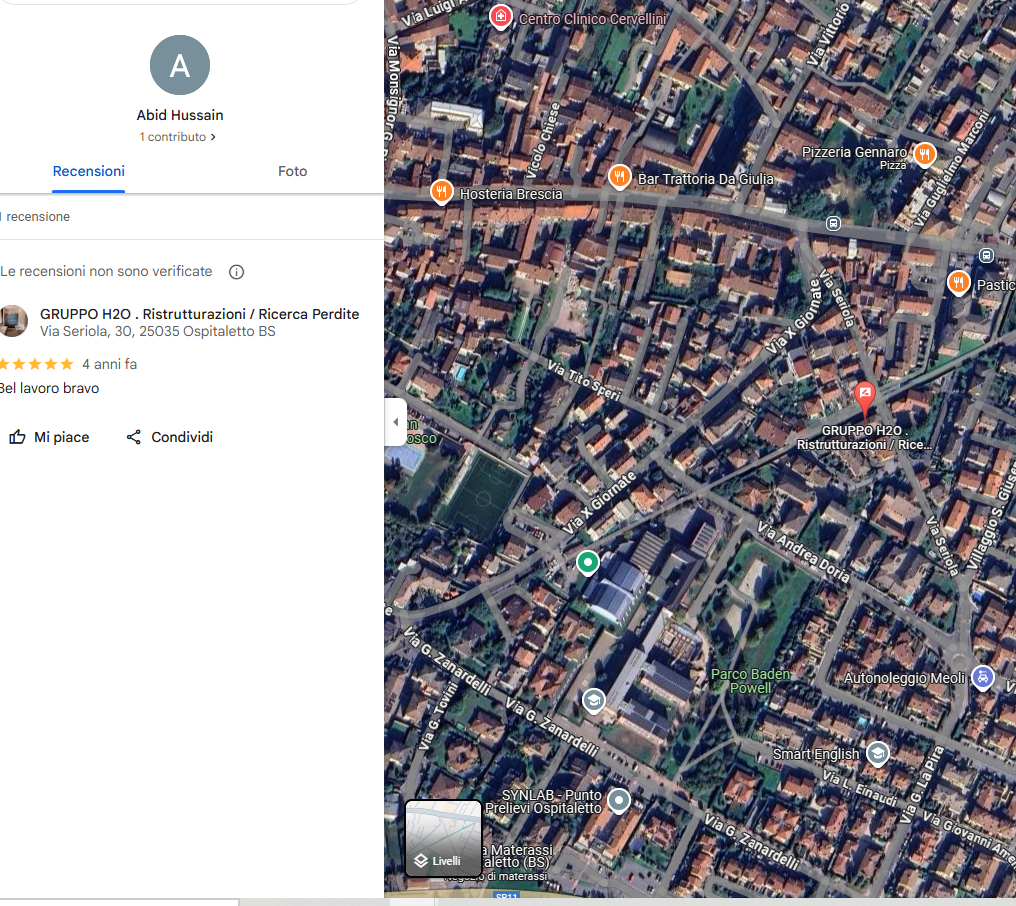Click the Parco Baden Powell label

[x=750, y=681]
